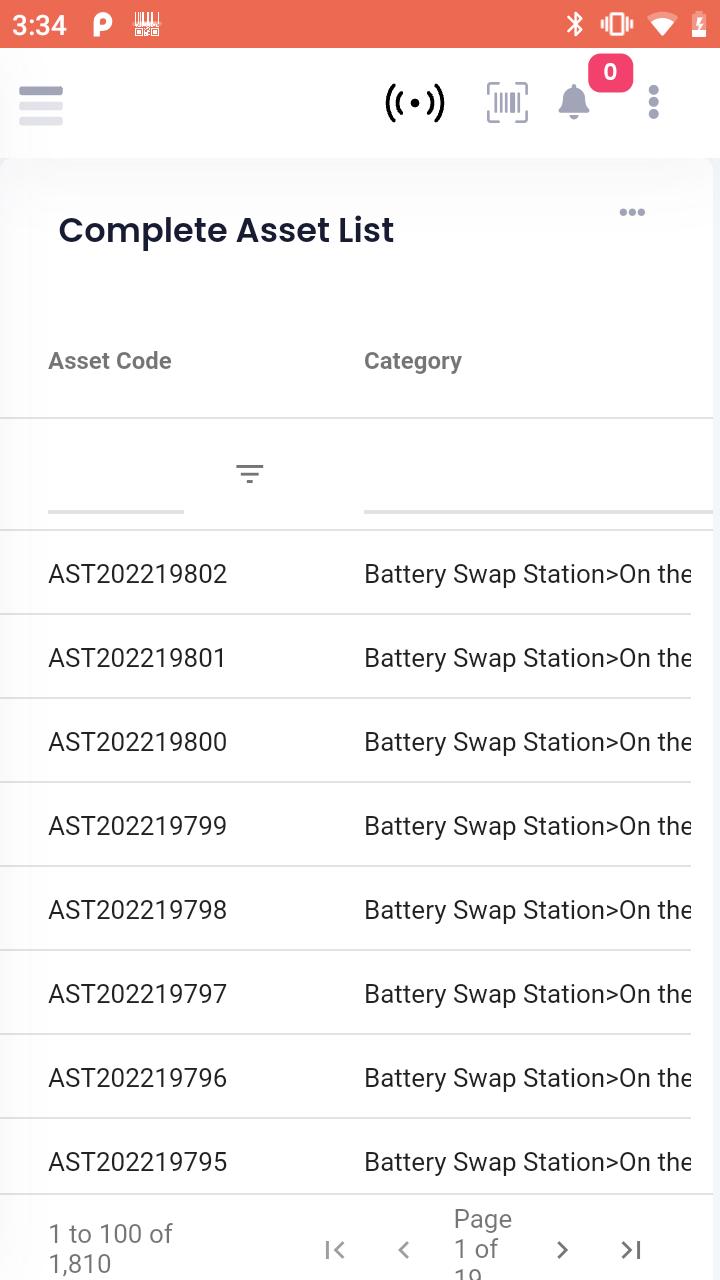The height and width of the screenshot is (1280, 720).
Task: Sort by the Category column header
Action: coord(413,361)
